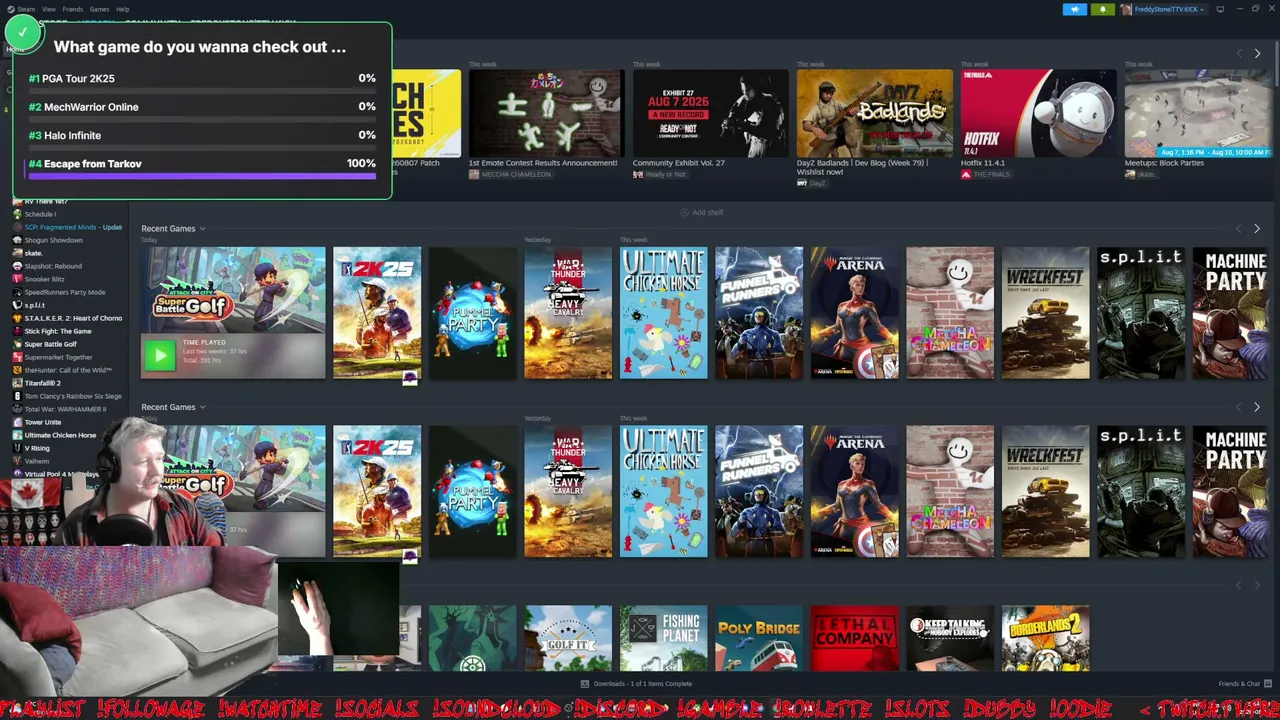Click the blue megaphone announcements icon
The image size is (1280, 720).
coord(1075,9)
